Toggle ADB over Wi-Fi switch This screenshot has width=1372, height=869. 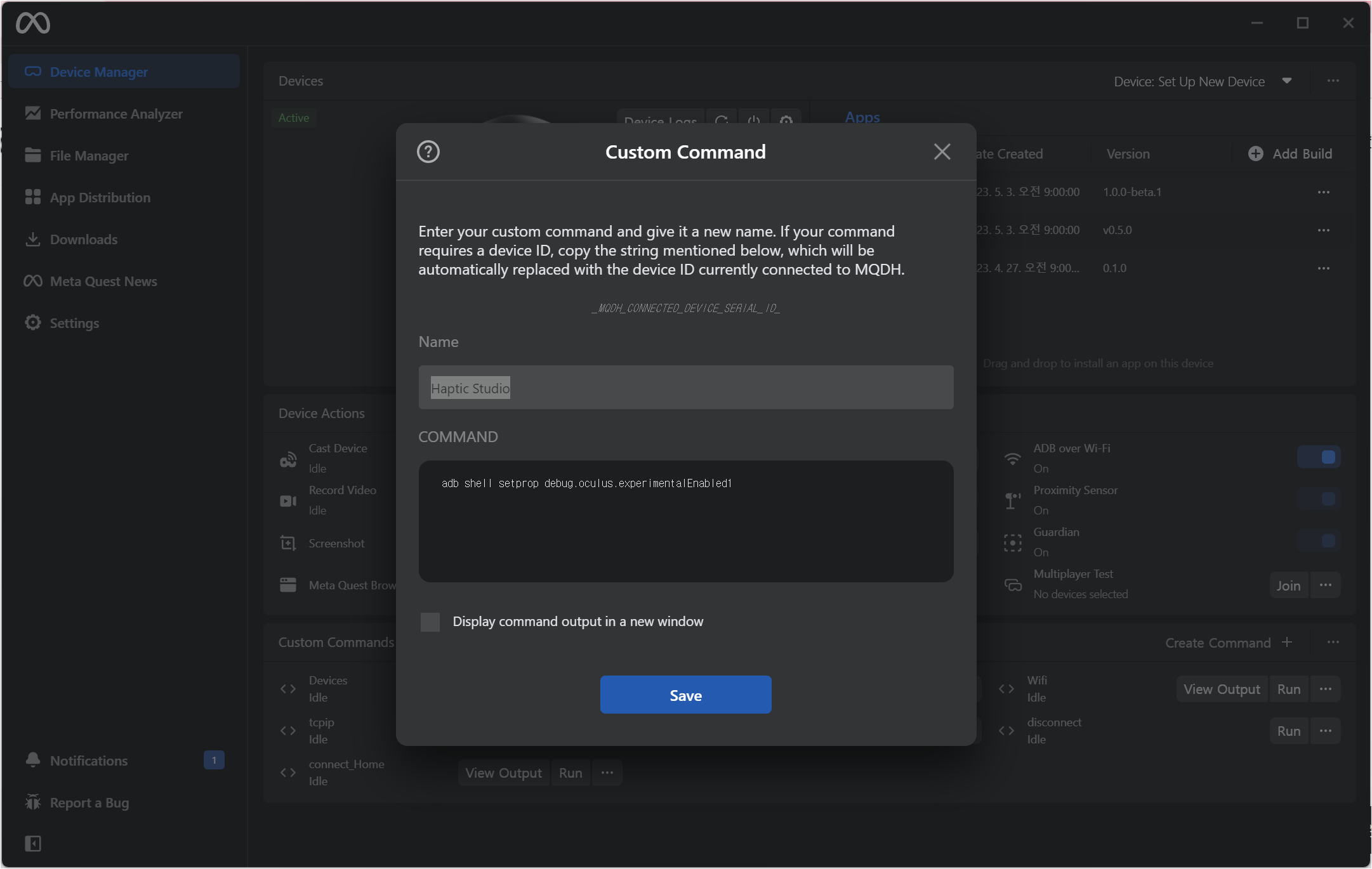1319,457
